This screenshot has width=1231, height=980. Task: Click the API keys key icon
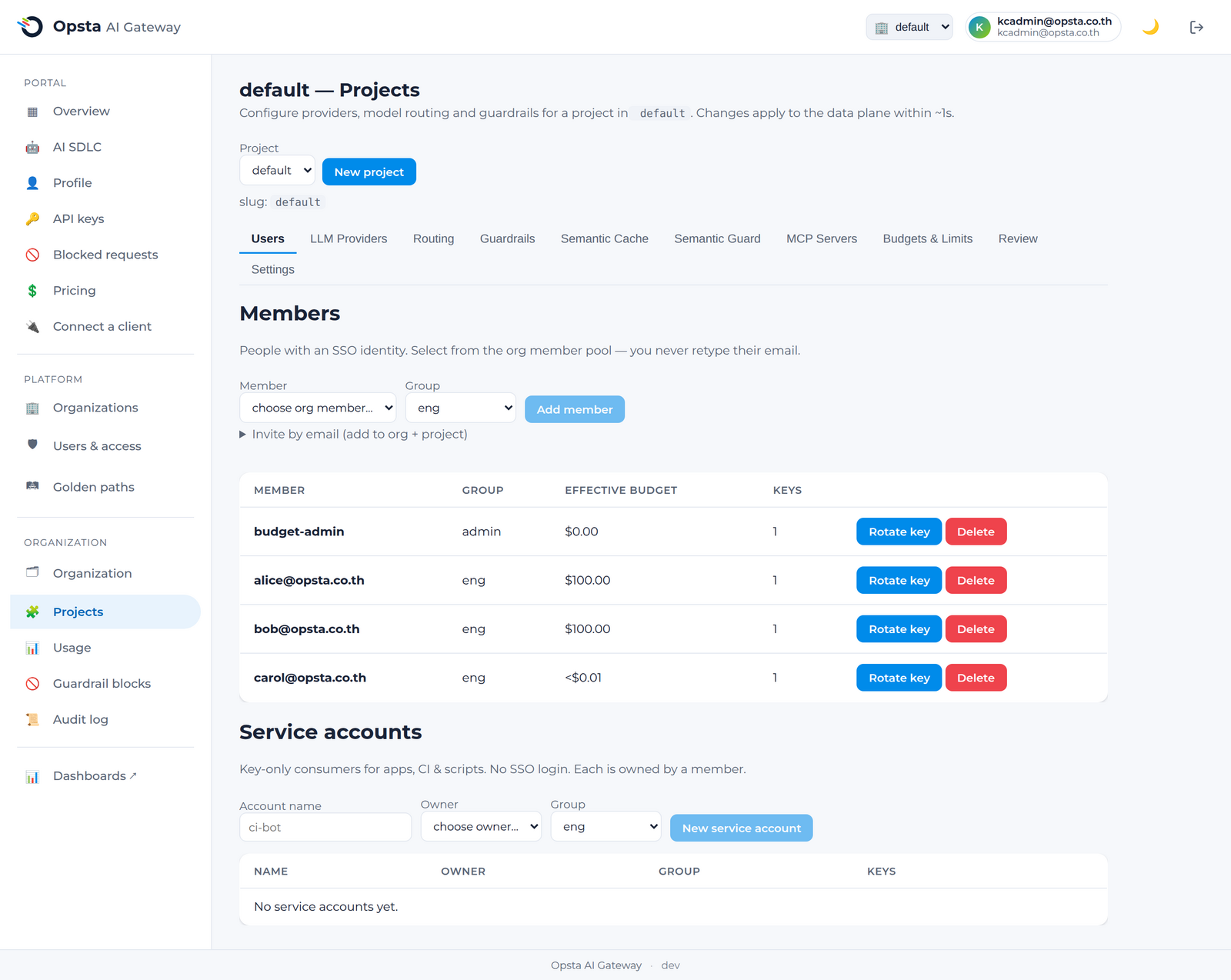click(32, 219)
